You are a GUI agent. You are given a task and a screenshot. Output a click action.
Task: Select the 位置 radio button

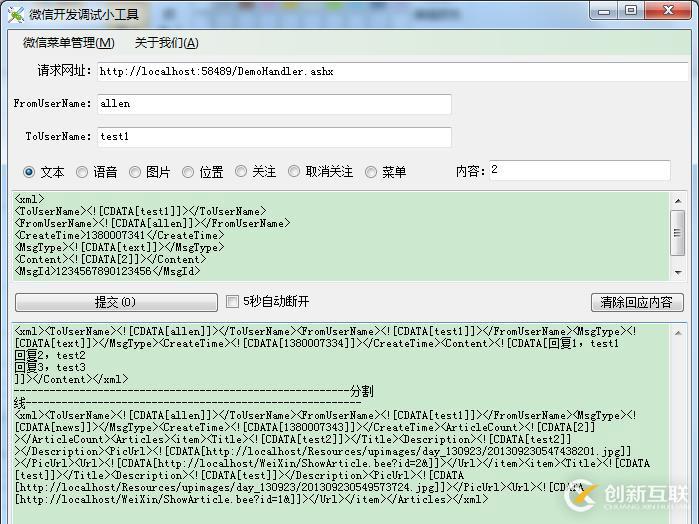click(188, 172)
